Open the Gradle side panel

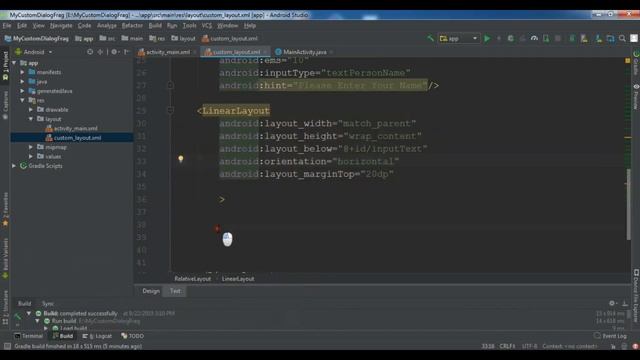coord(636,63)
